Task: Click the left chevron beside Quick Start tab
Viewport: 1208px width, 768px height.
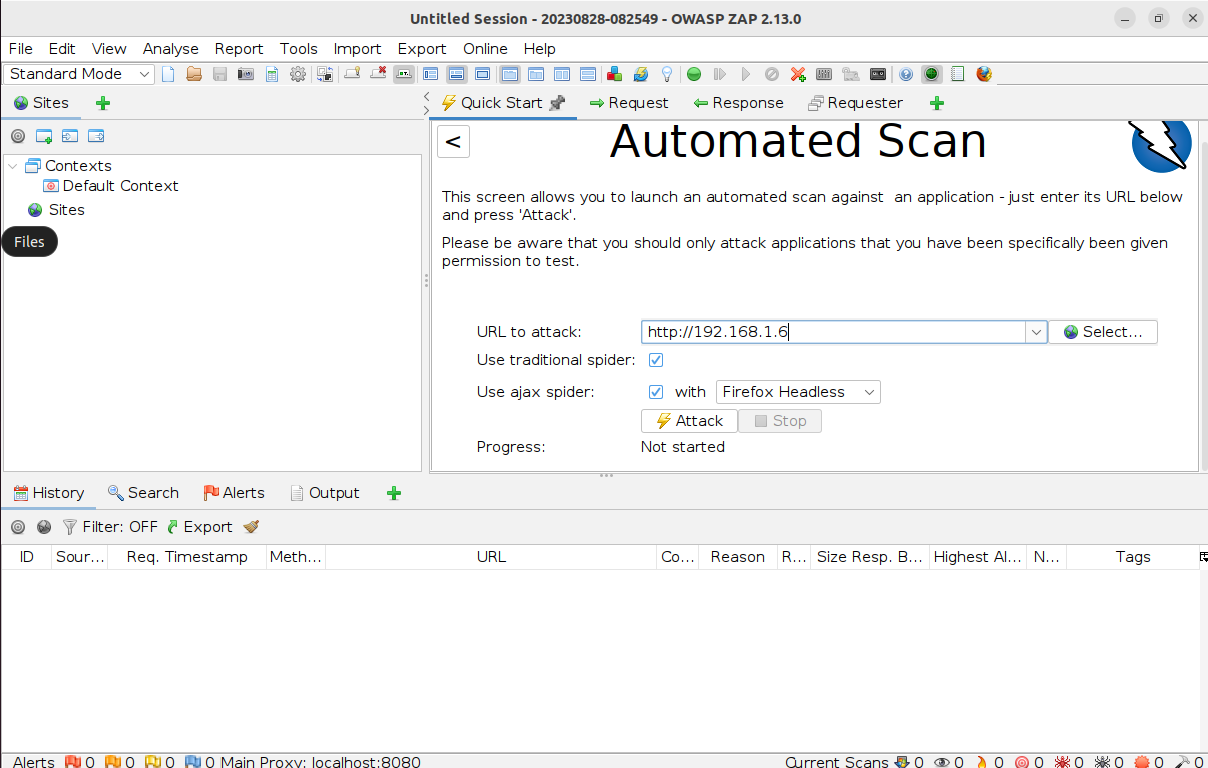Action: coord(426,97)
